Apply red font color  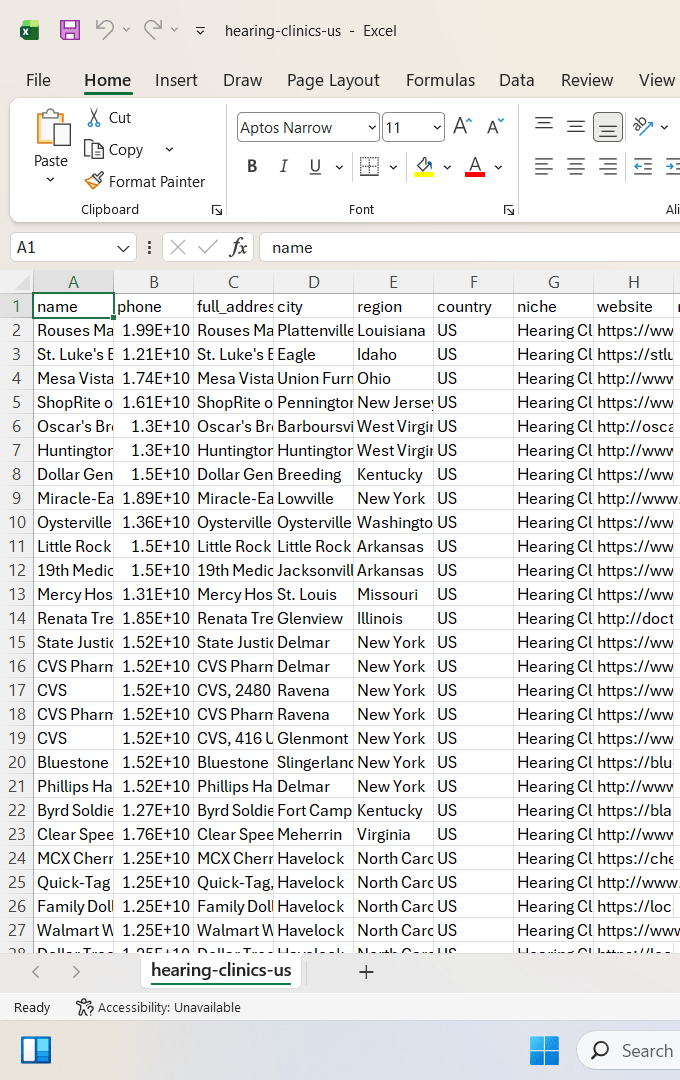coord(475,167)
